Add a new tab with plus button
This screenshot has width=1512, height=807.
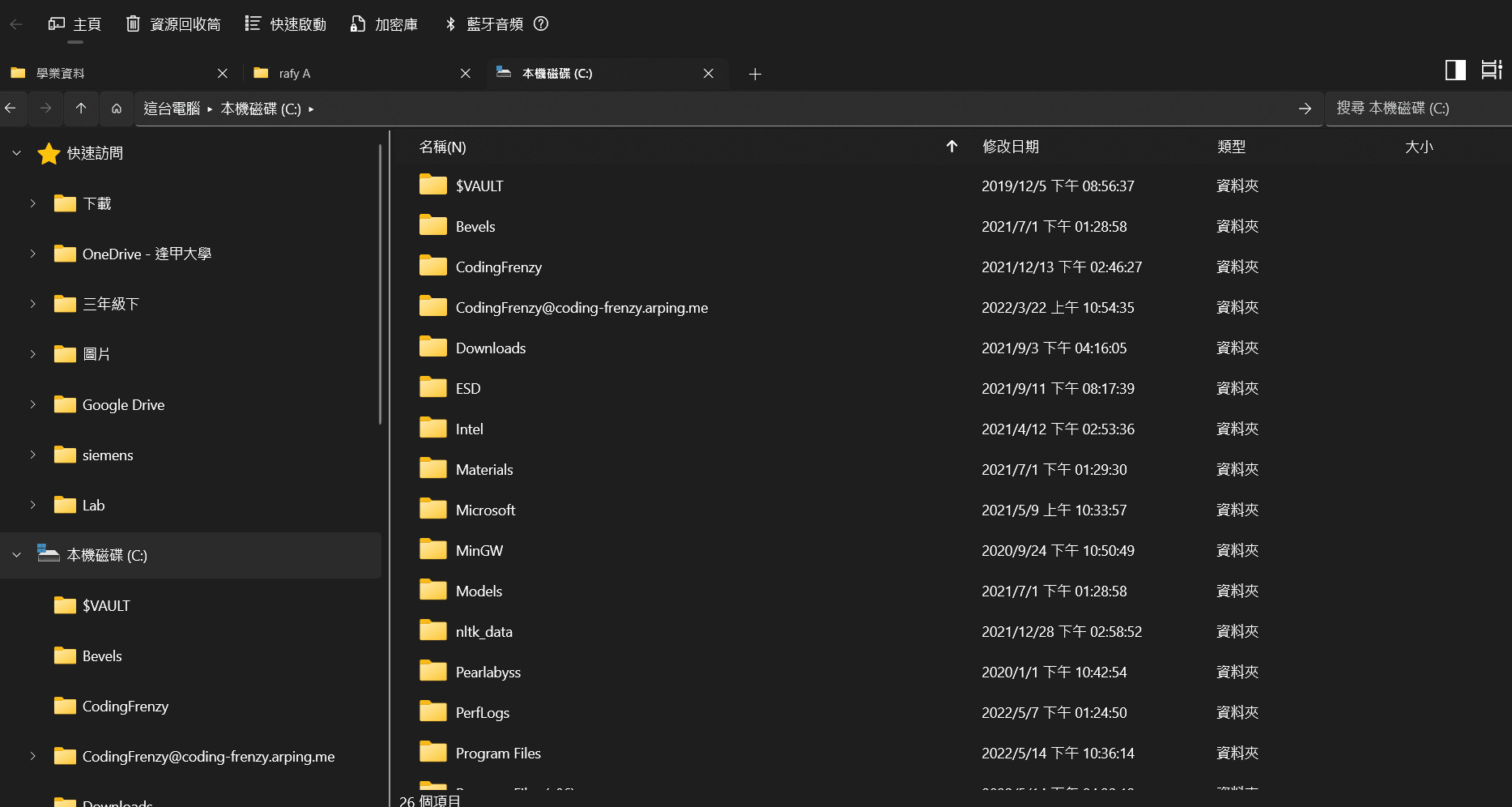[x=755, y=74]
